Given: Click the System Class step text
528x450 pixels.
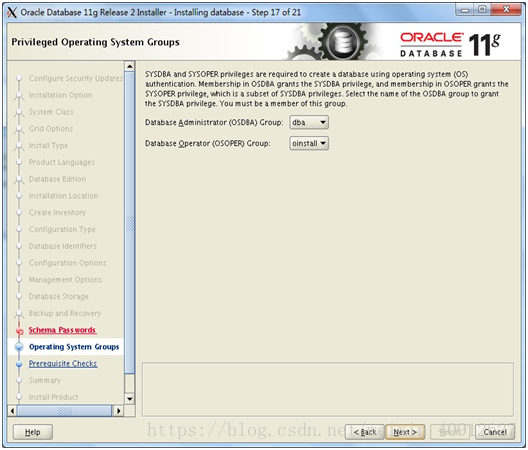Looking at the screenshot, I should 51,112.
